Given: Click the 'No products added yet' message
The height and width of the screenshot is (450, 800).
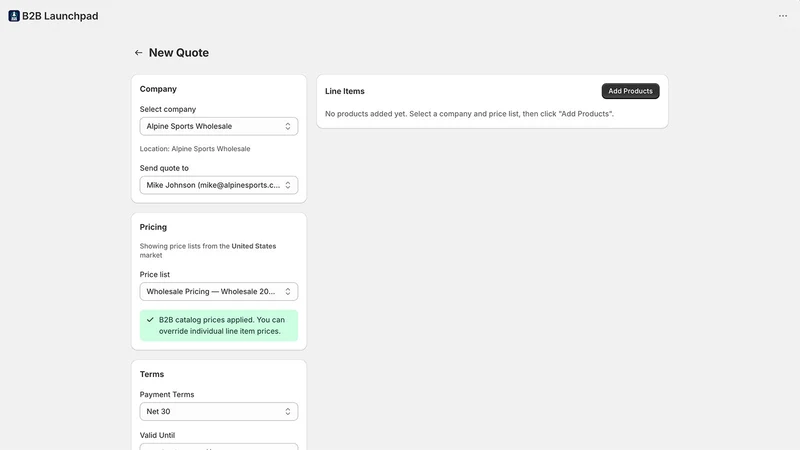Looking at the screenshot, I should coord(469,114).
